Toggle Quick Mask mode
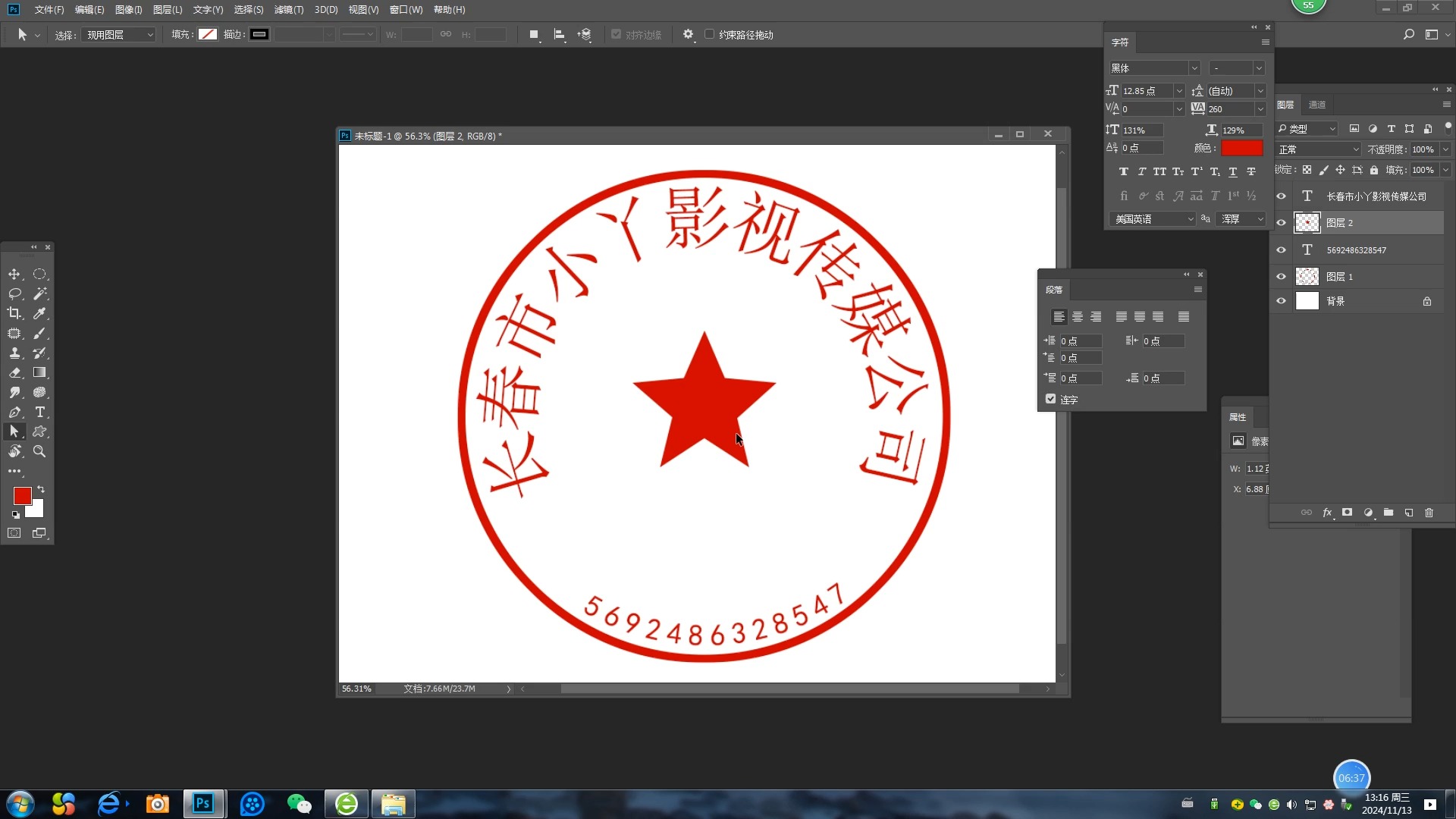Screen dimensions: 1456x819 coord(14,533)
